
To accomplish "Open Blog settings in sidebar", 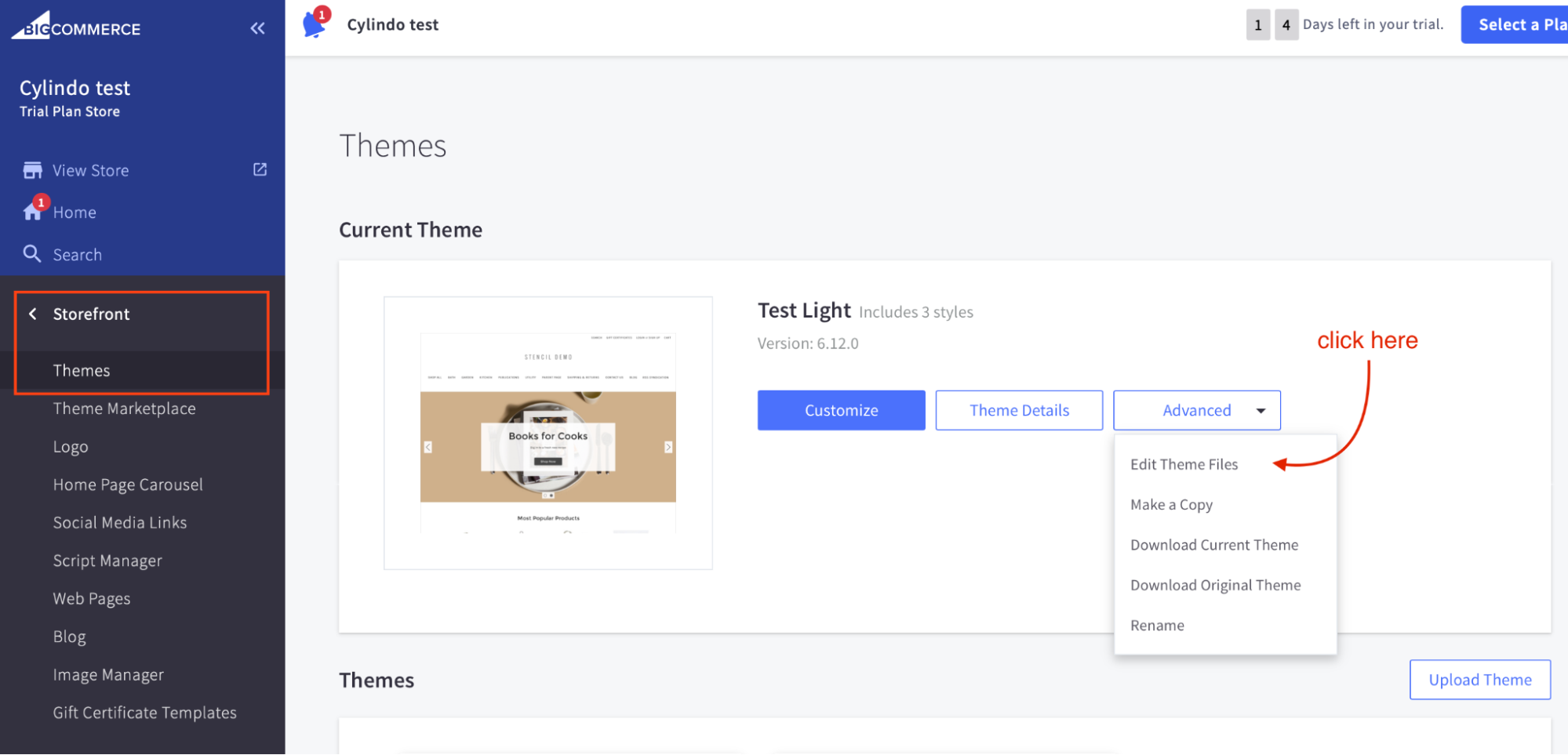I will [70, 637].
